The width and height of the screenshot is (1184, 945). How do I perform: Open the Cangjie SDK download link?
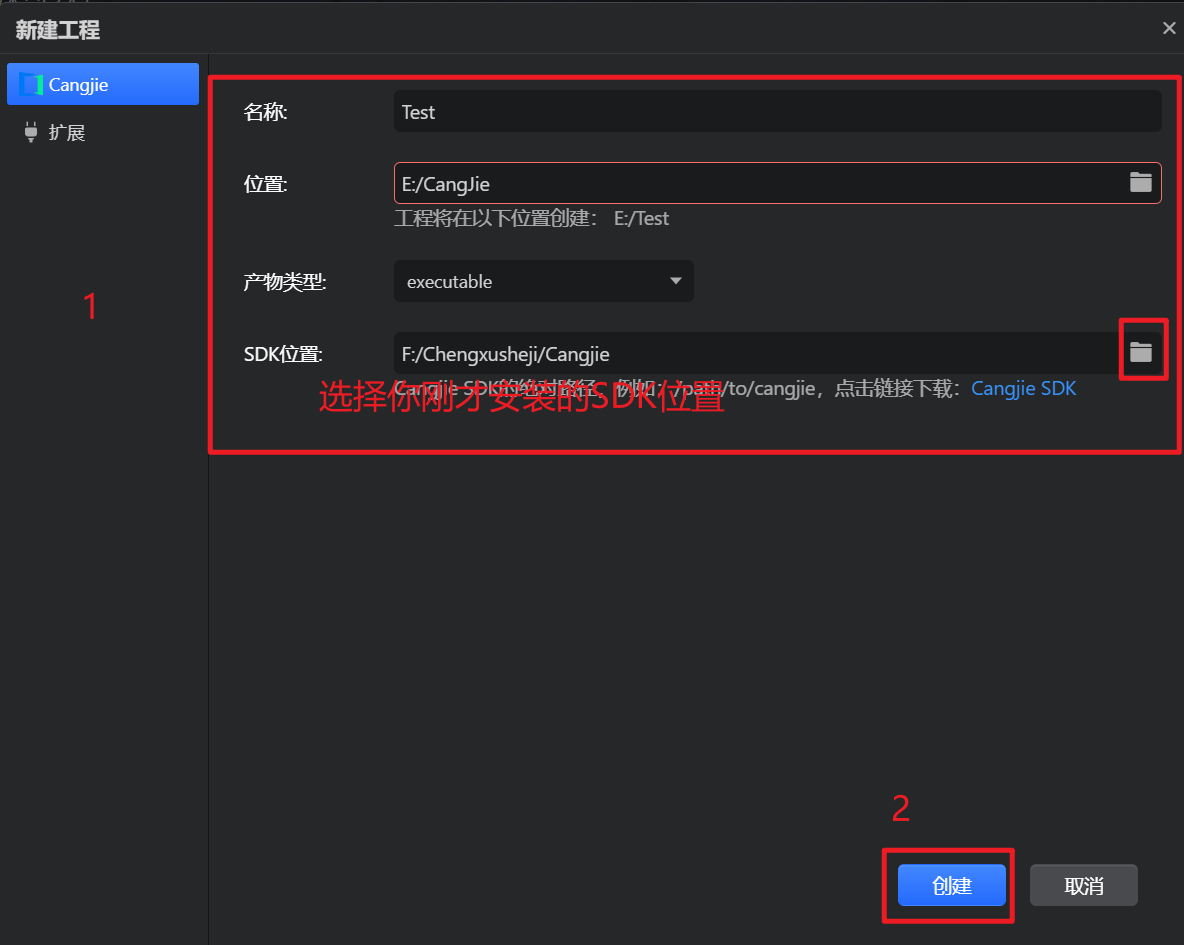tap(1023, 388)
